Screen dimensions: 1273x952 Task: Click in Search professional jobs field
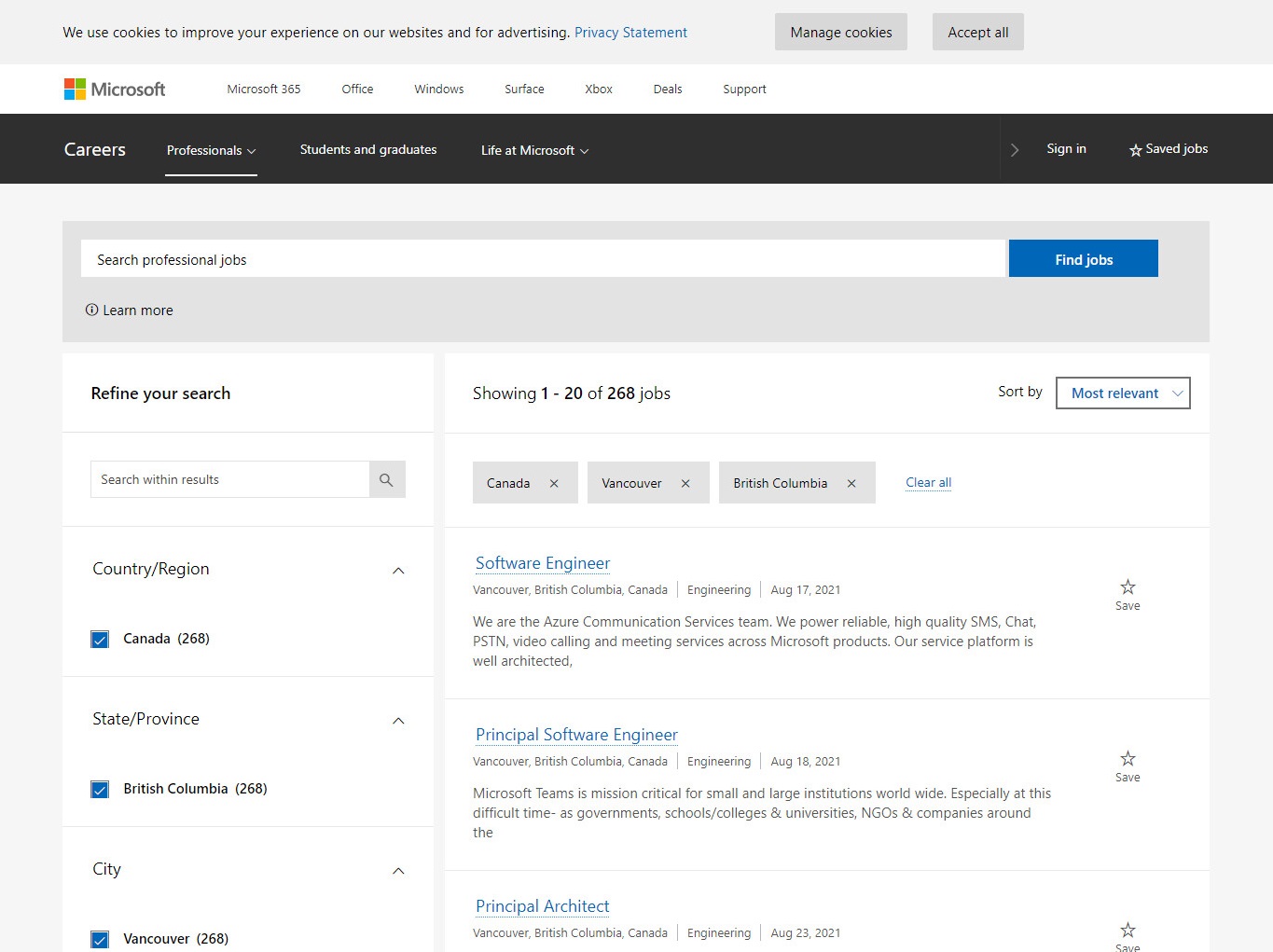544,259
